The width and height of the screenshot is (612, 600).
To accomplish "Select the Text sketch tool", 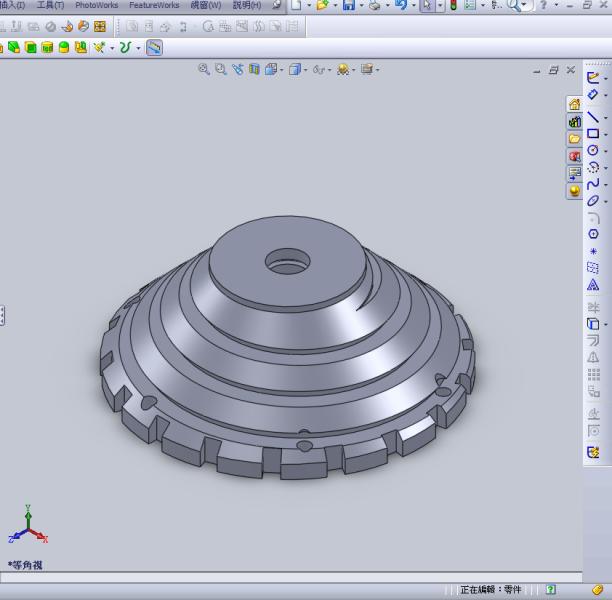I will point(593,285).
